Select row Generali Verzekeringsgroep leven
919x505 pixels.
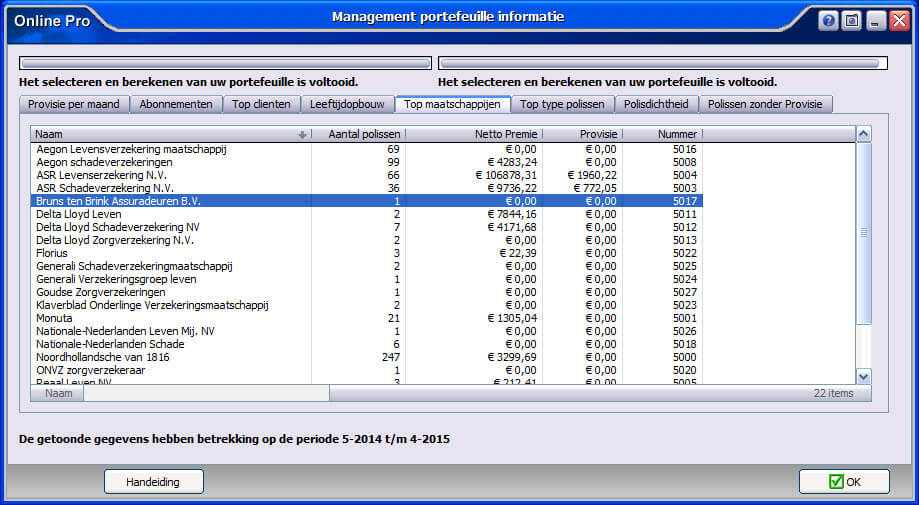click(367, 279)
